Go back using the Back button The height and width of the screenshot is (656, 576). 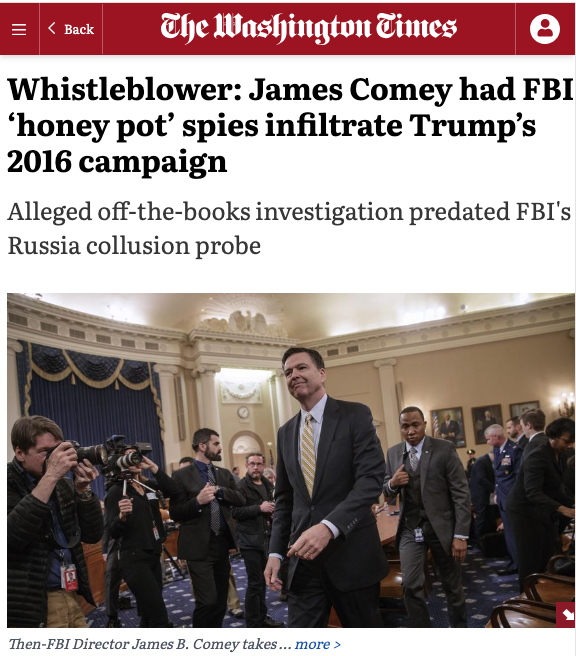(x=71, y=29)
